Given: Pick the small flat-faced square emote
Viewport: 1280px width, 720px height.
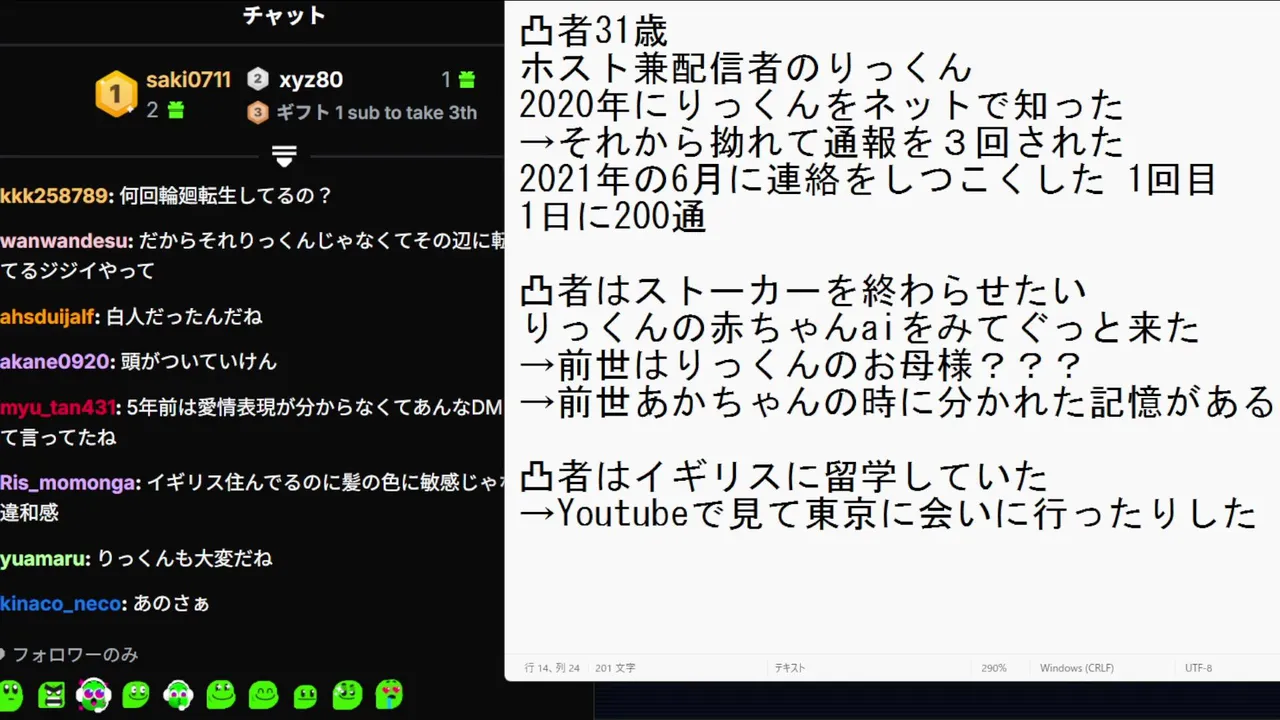Looking at the screenshot, I should click(305, 695).
